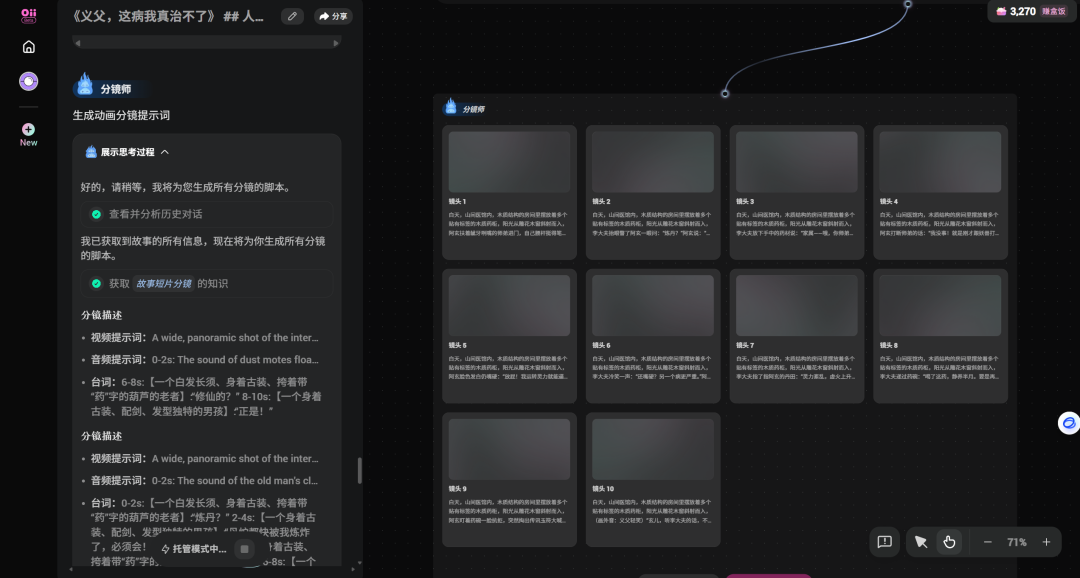Select the 镜头 10 thumbnail
The height and width of the screenshot is (578, 1080).
point(653,449)
